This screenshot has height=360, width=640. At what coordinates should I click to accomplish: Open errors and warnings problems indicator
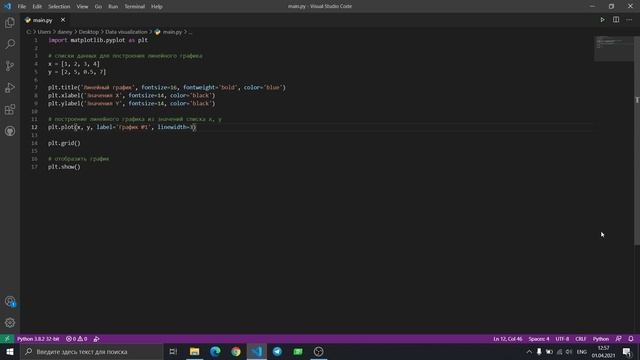(76, 339)
